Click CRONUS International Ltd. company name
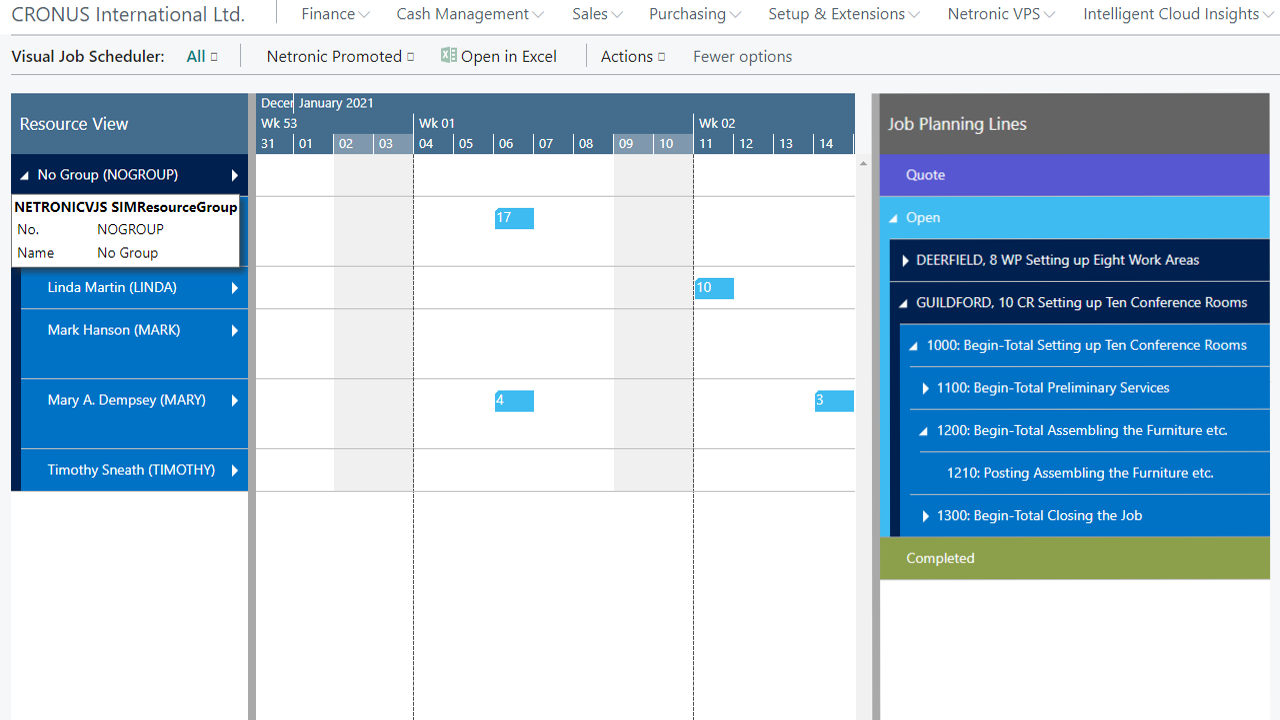Image resolution: width=1280 pixels, height=720 pixels. 128,14
